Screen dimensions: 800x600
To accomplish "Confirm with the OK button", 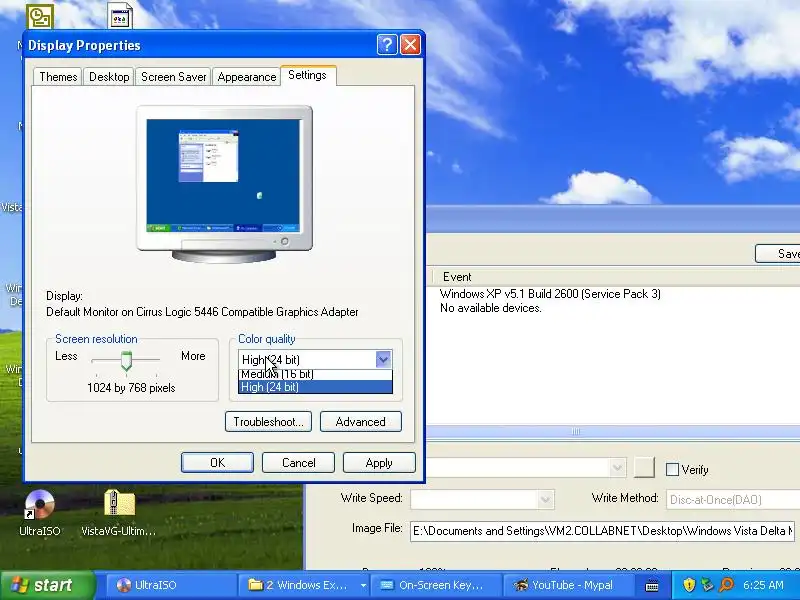I will click(217, 463).
